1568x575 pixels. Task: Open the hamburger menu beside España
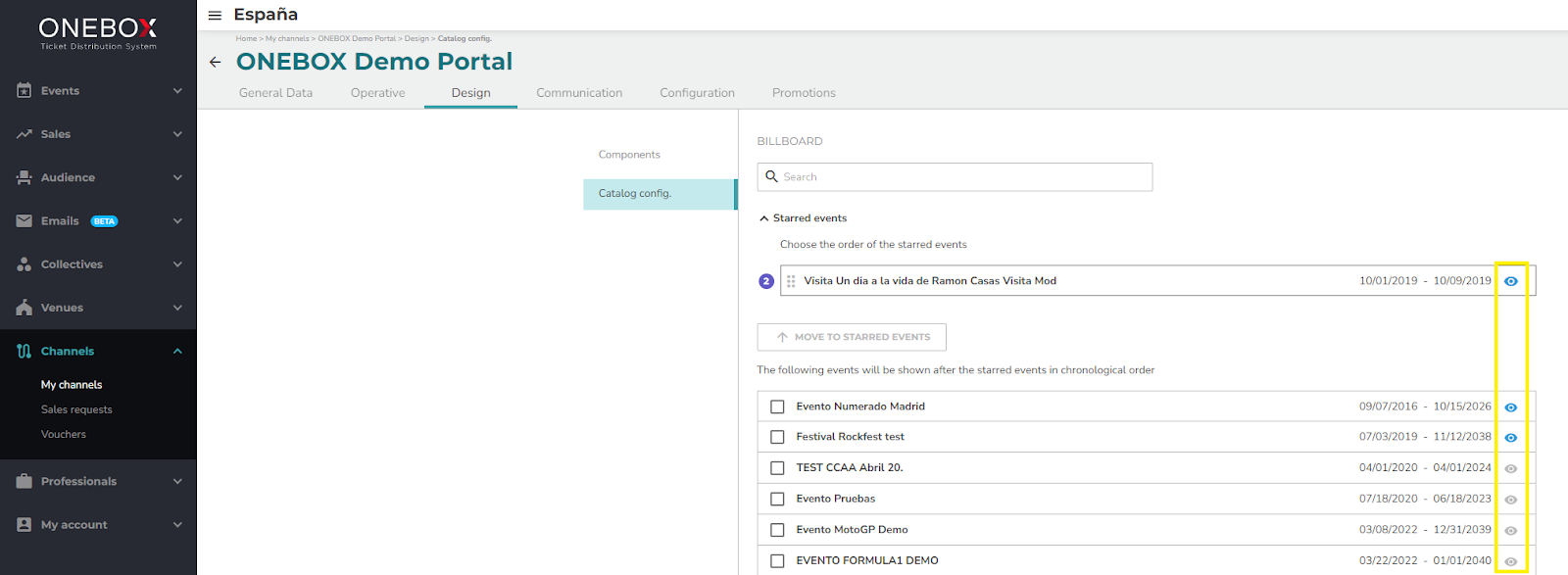coord(215,16)
